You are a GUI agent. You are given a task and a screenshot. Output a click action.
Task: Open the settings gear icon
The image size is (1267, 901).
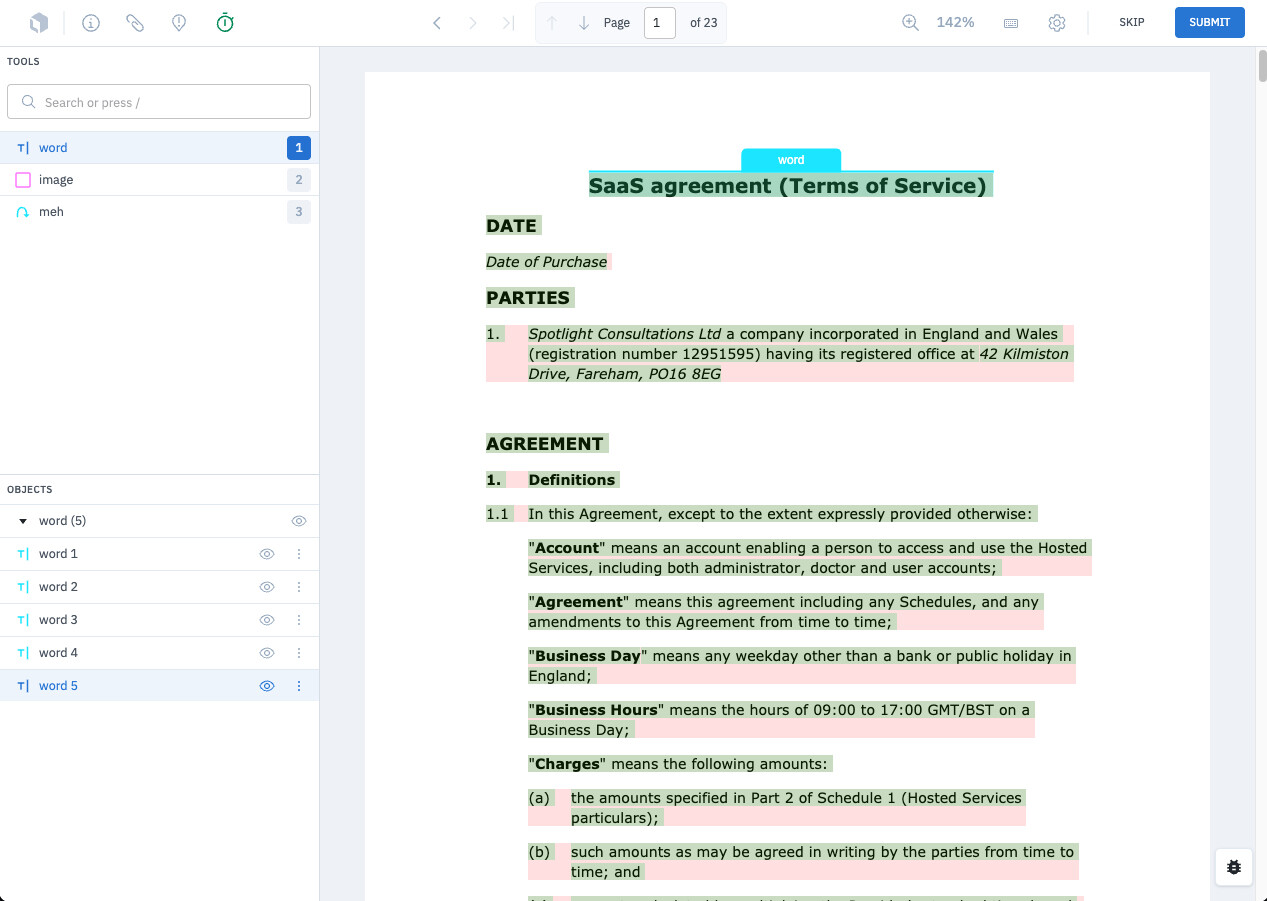click(x=1057, y=23)
